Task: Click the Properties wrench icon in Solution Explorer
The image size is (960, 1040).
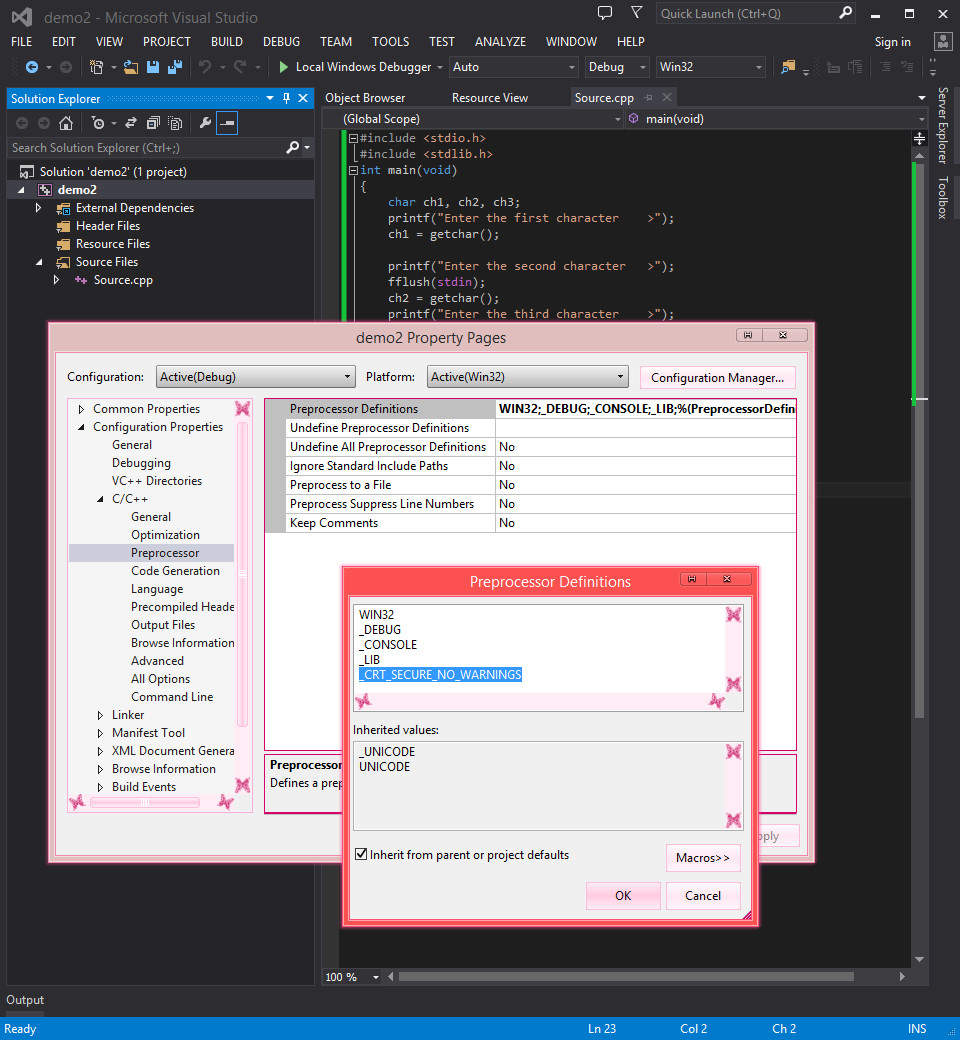Action: click(x=205, y=123)
